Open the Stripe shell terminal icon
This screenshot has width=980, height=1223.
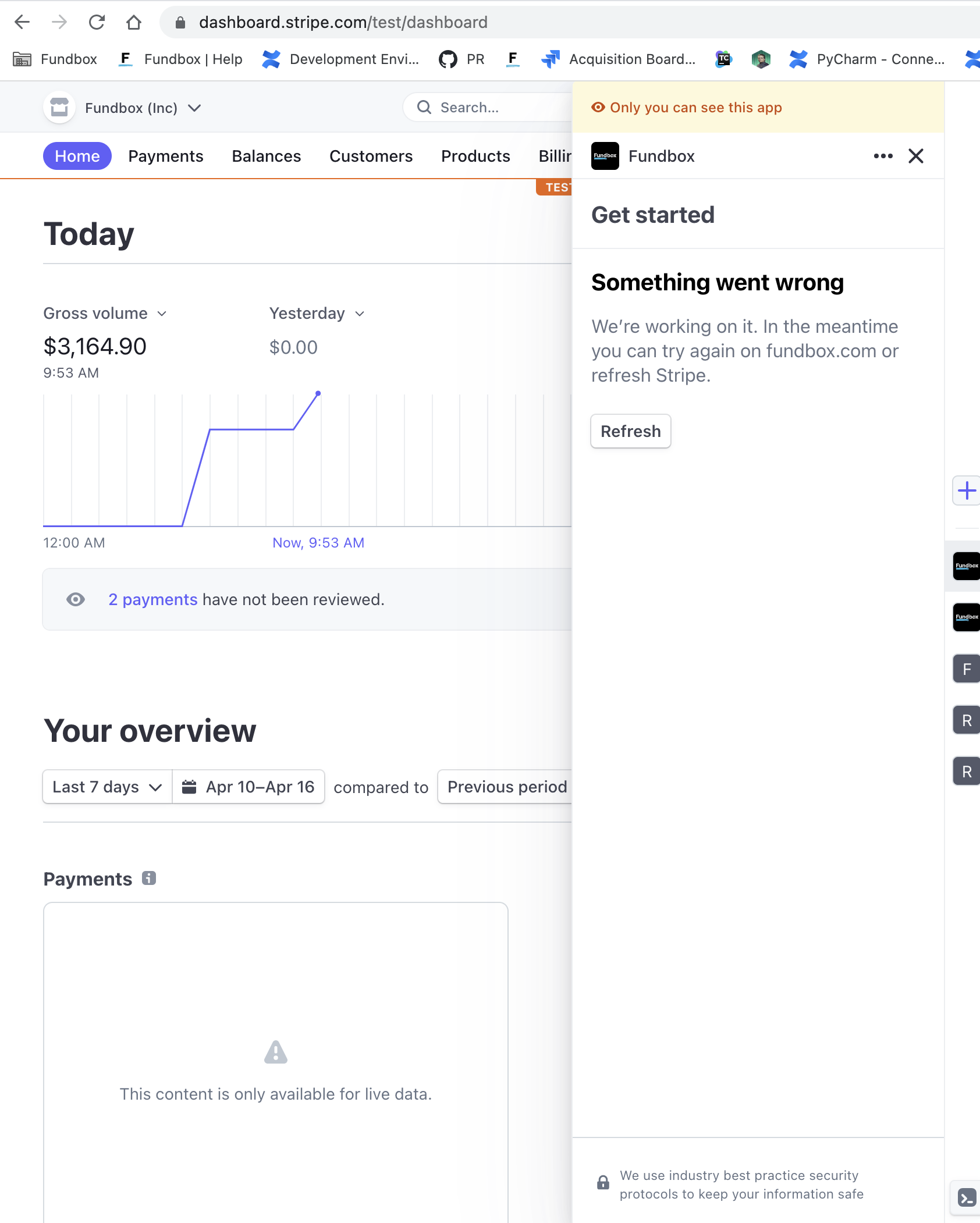(x=967, y=1198)
